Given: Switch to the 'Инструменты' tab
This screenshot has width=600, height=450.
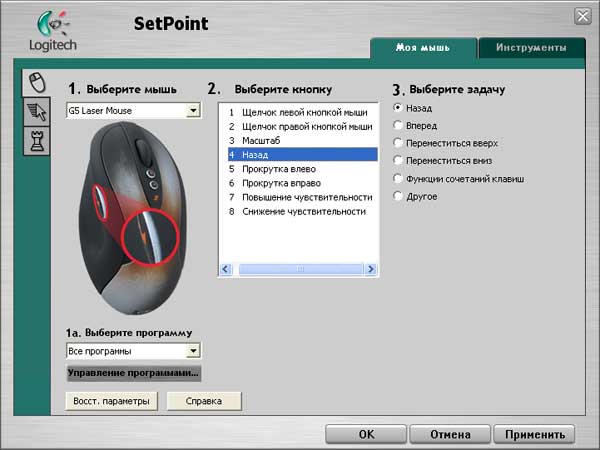Looking at the screenshot, I should (x=533, y=47).
